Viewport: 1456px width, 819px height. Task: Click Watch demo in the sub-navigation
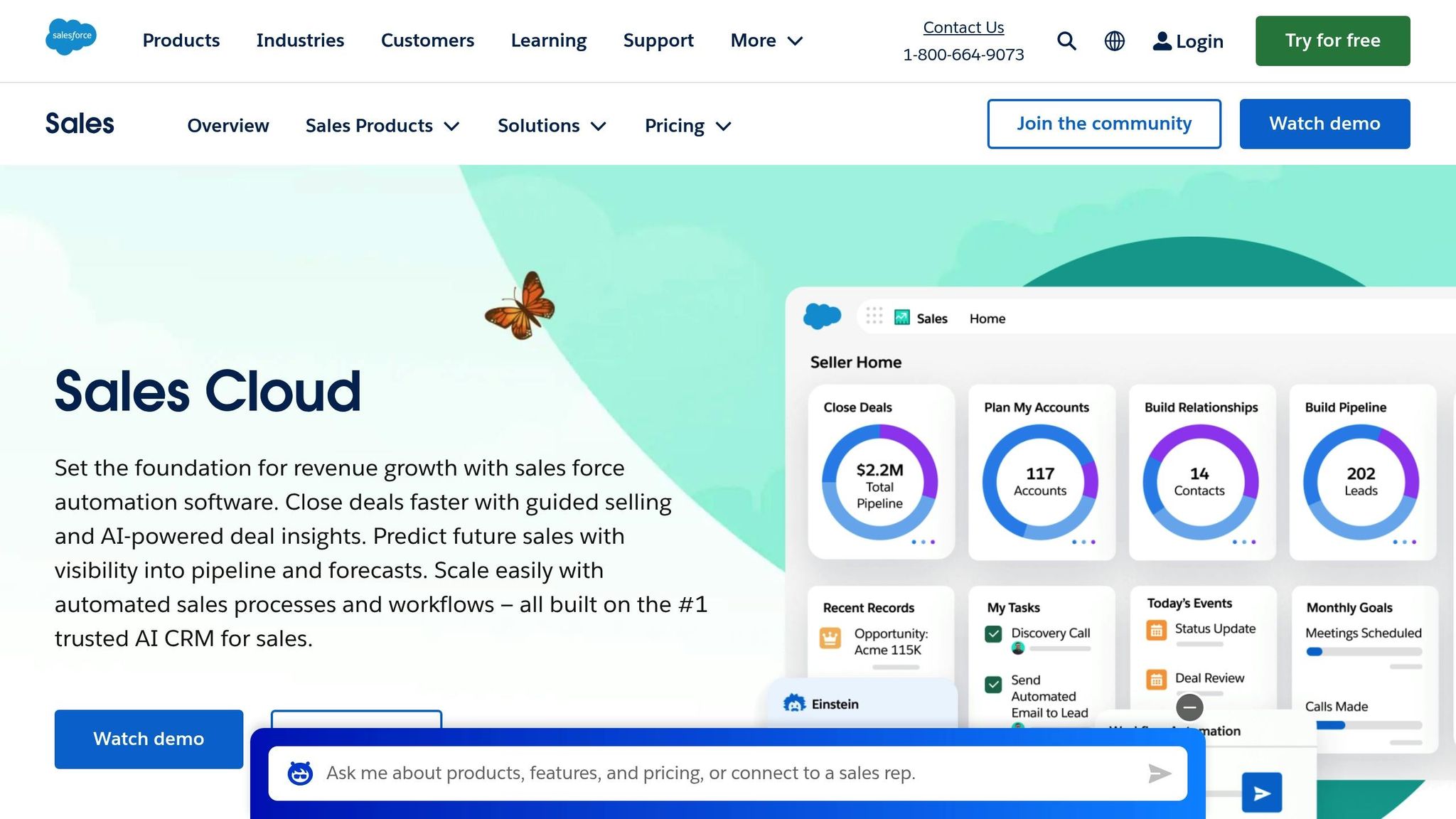pos(1324,124)
